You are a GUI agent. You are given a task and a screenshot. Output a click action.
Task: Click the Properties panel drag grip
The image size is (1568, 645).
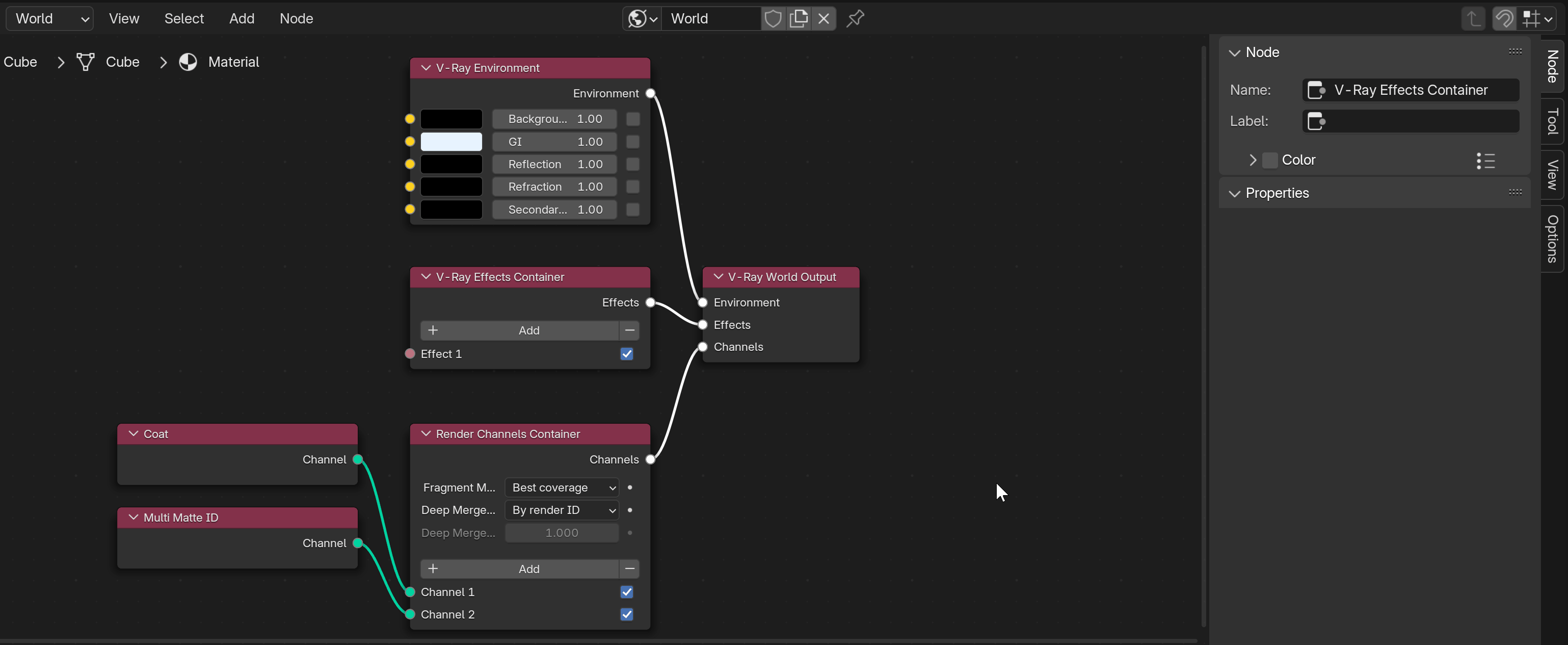point(1515,192)
